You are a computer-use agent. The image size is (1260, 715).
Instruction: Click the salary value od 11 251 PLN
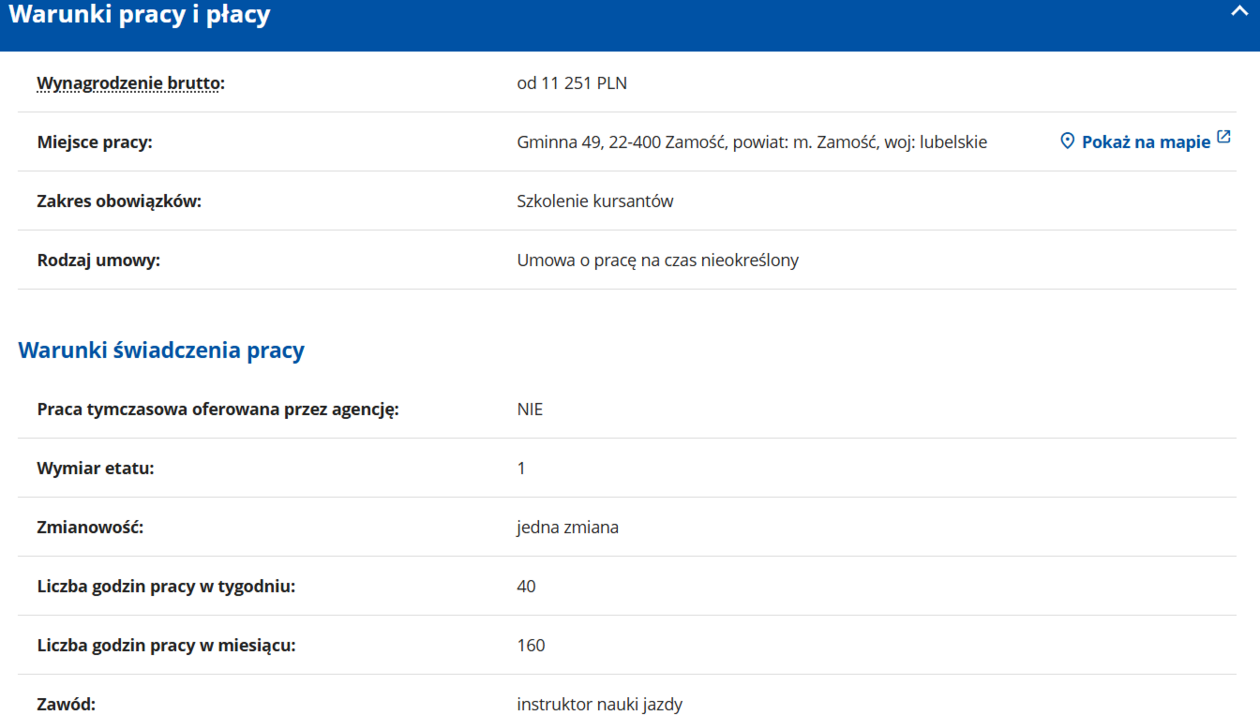pyautogui.click(x=571, y=83)
